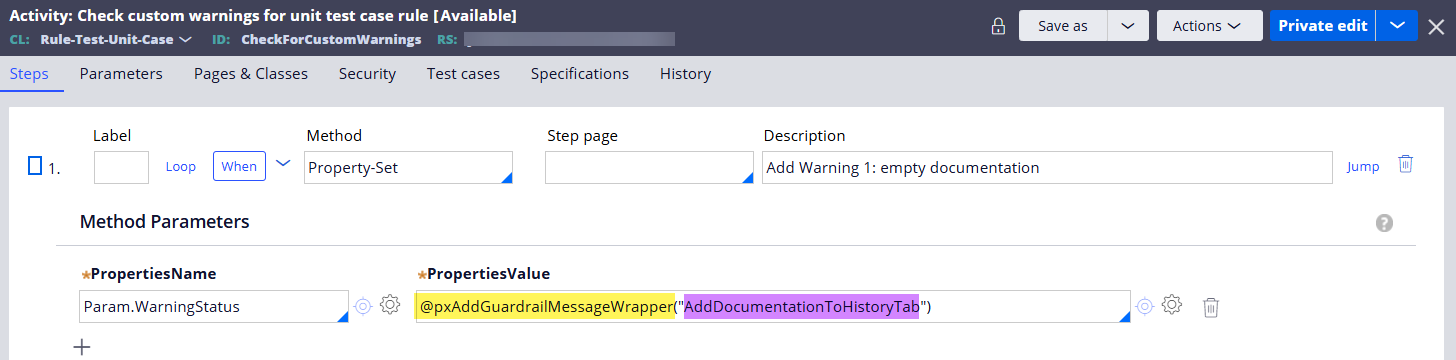
Task: Open gear icon beside PropertiesValue field
Action: coord(1173,305)
